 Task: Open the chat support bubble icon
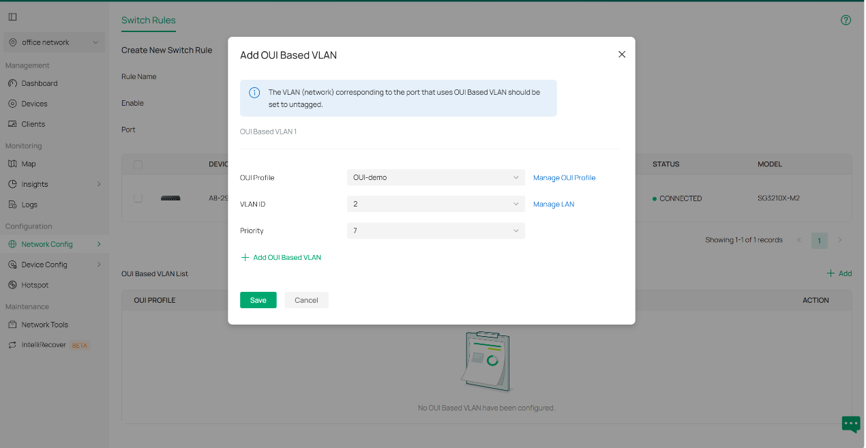(851, 424)
